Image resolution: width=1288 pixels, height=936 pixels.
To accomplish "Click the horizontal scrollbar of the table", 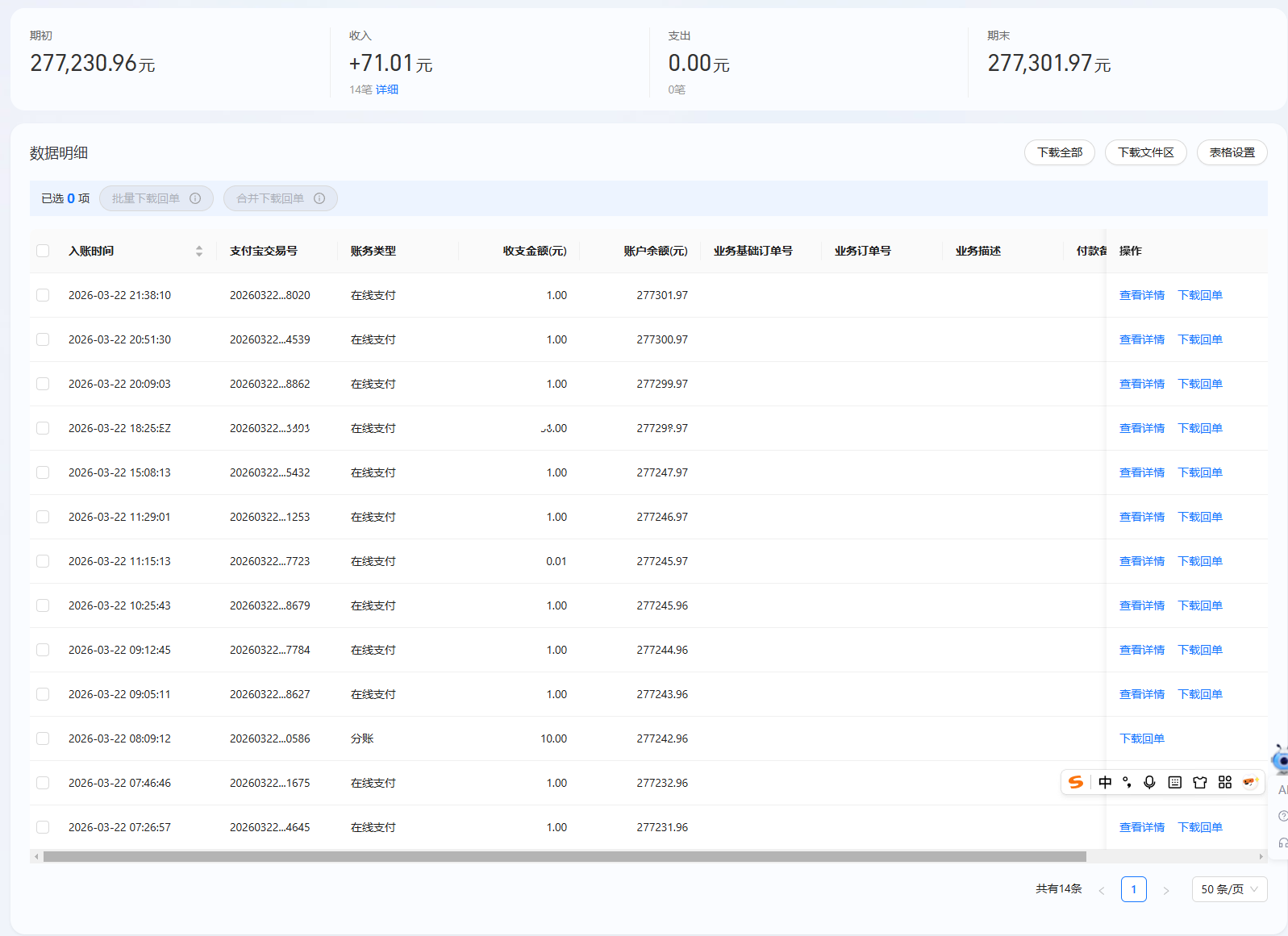I will (x=565, y=856).
